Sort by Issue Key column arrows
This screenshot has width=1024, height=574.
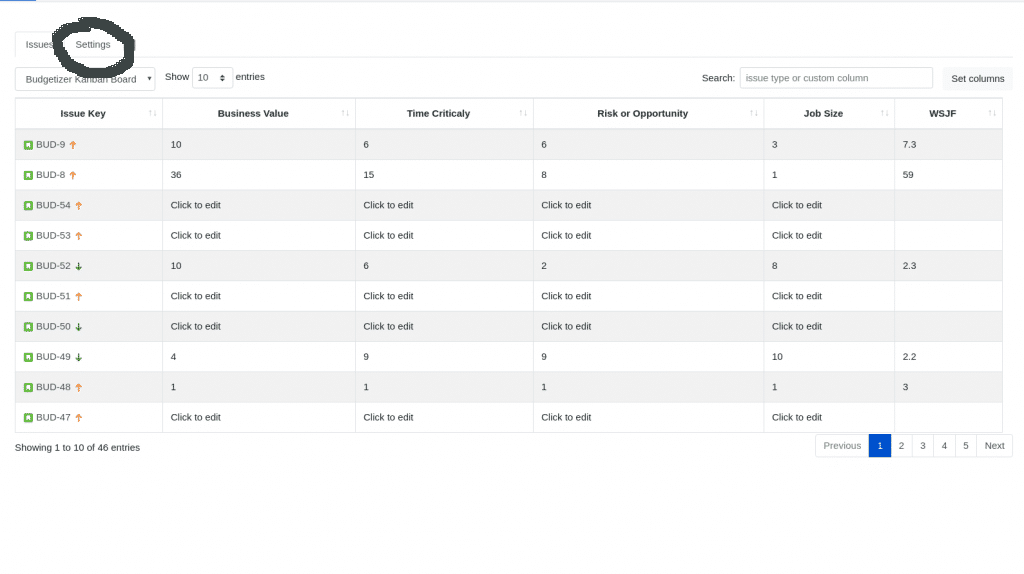[x=152, y=114]
